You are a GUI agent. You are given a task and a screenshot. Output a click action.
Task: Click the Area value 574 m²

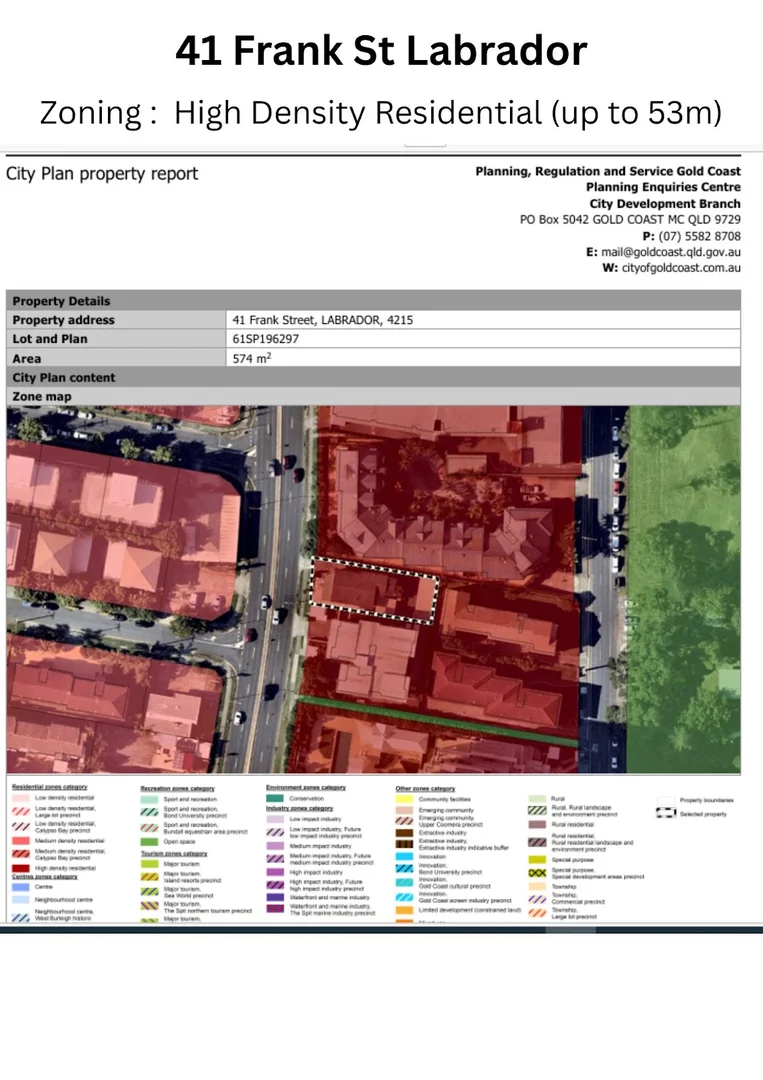(252, 358)
